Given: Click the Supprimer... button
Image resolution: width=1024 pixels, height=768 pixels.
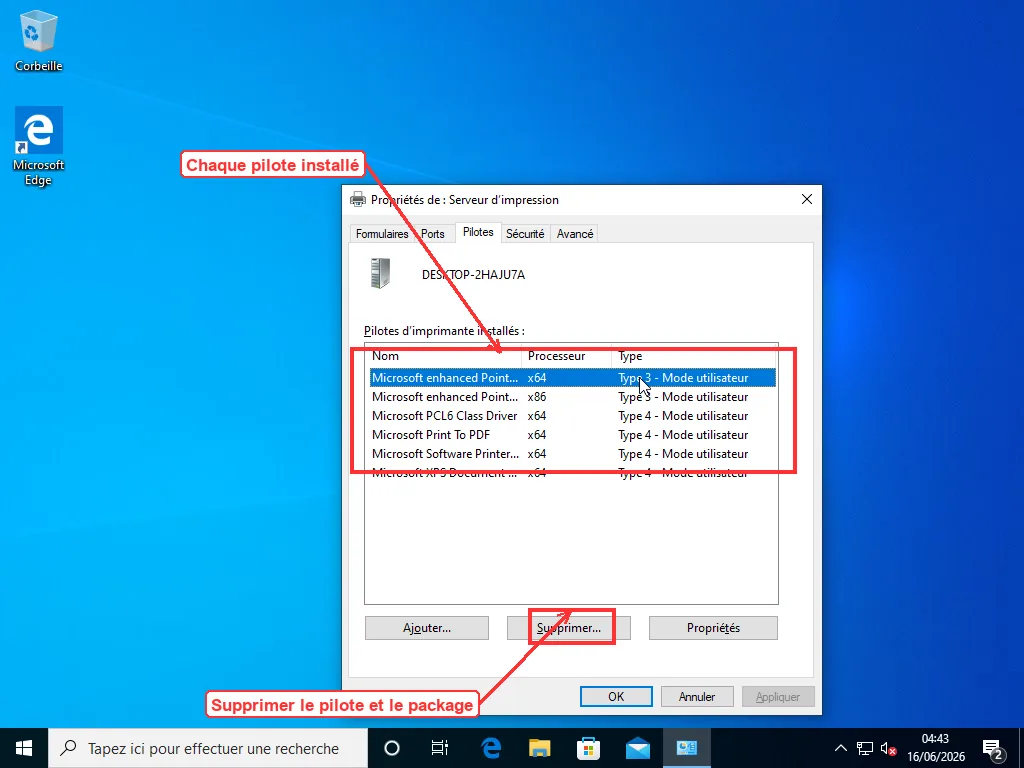Looking at the screenshot, I should tap(569, 628).
